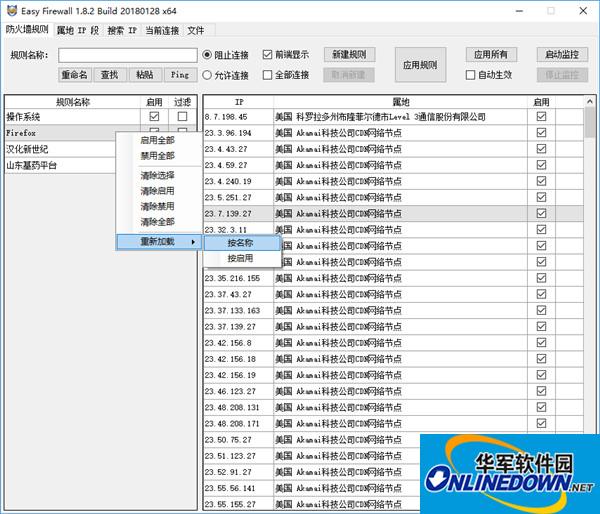Select the IP cell 23.37.133.163
Screen dimensions: 600x514
point(238,310)
